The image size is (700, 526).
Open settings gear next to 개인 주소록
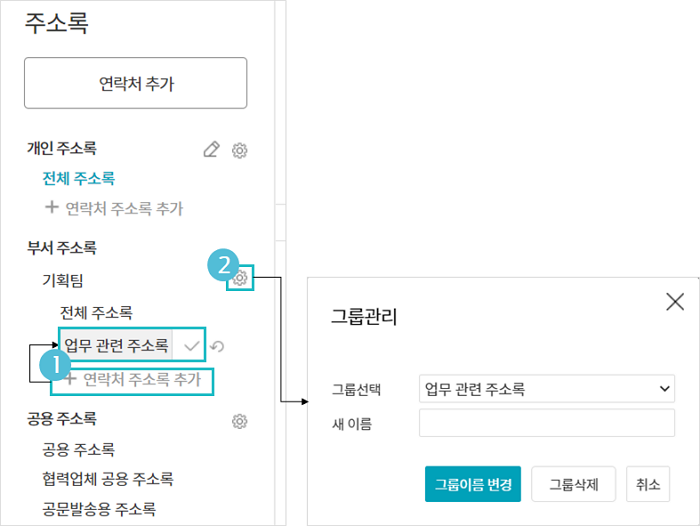click(x=240, y=150)
